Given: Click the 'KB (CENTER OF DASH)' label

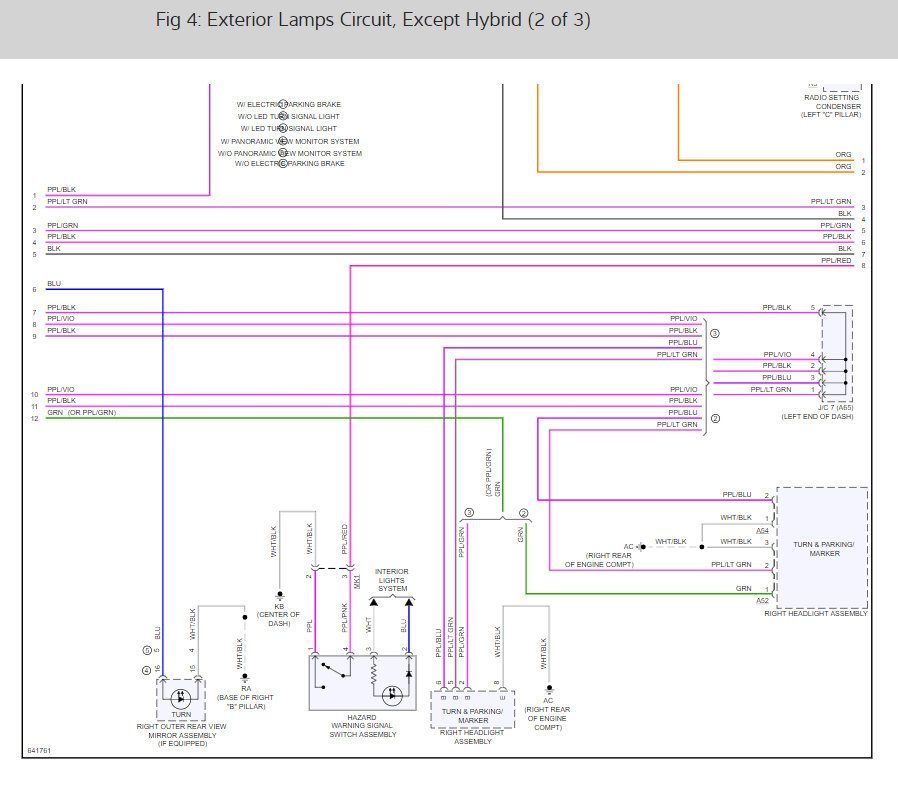Looking at the screenshot, I should pyautogui.click(x=278, y=615).
